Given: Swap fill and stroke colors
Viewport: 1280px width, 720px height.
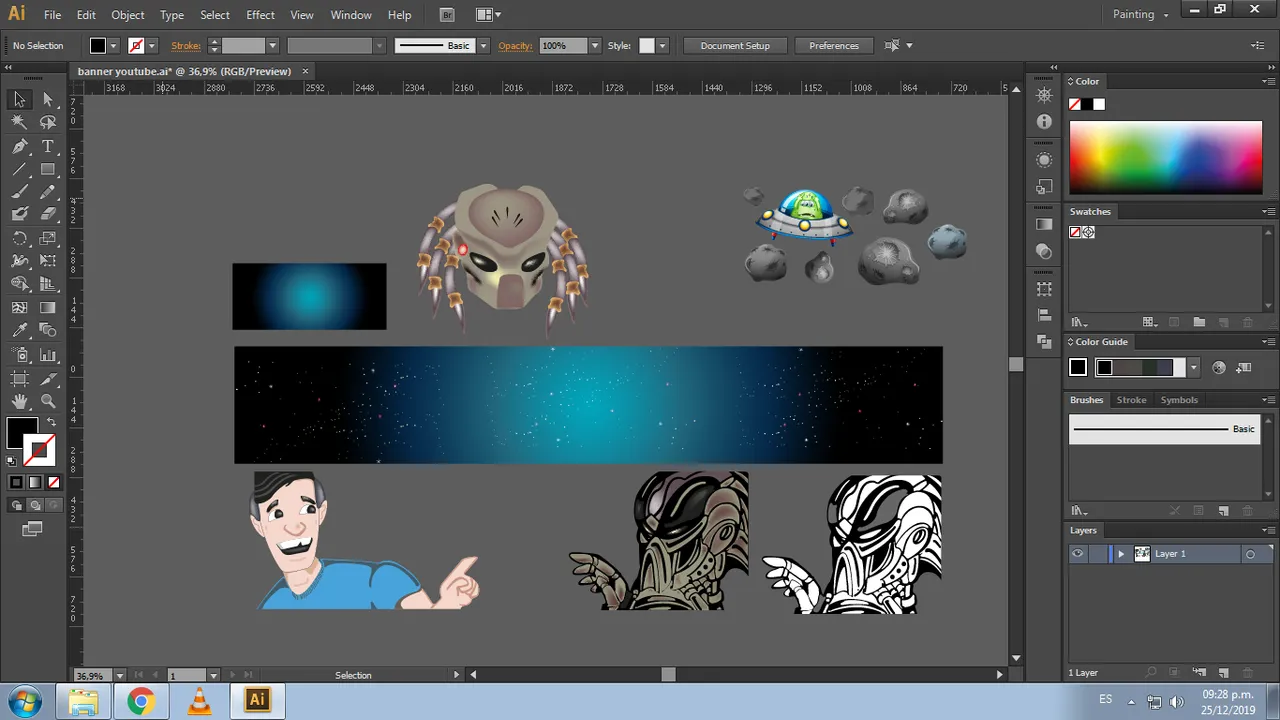Looking at the screenshot, I should (51, 423).
